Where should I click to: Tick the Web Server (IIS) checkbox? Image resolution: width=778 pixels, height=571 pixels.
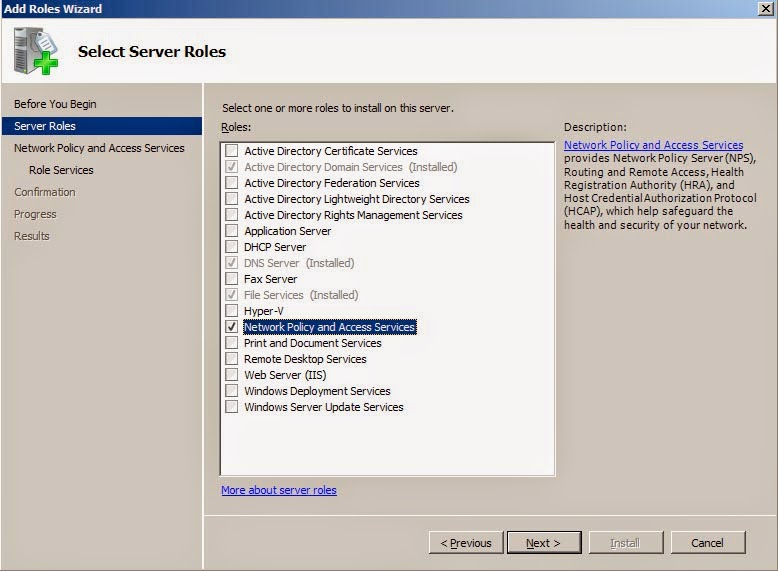tap(231, 375)
